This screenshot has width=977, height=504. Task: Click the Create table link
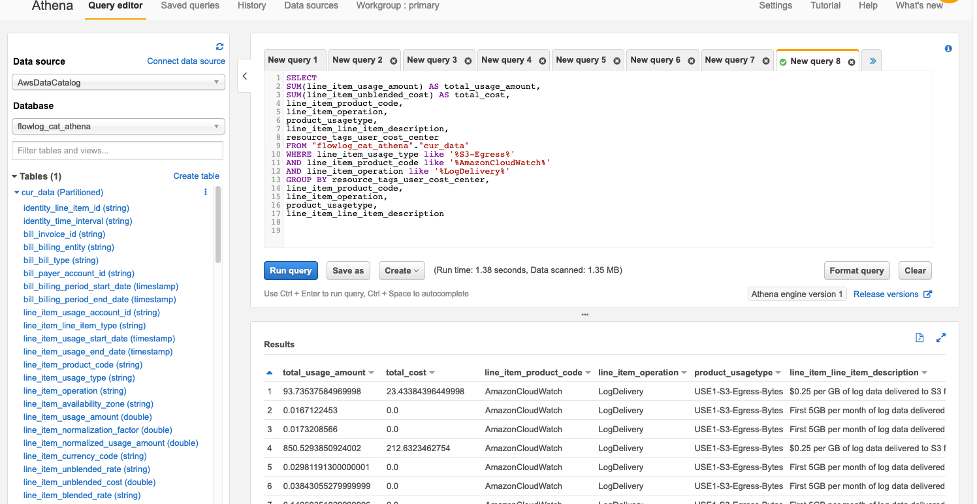click(x=196, y=176)
